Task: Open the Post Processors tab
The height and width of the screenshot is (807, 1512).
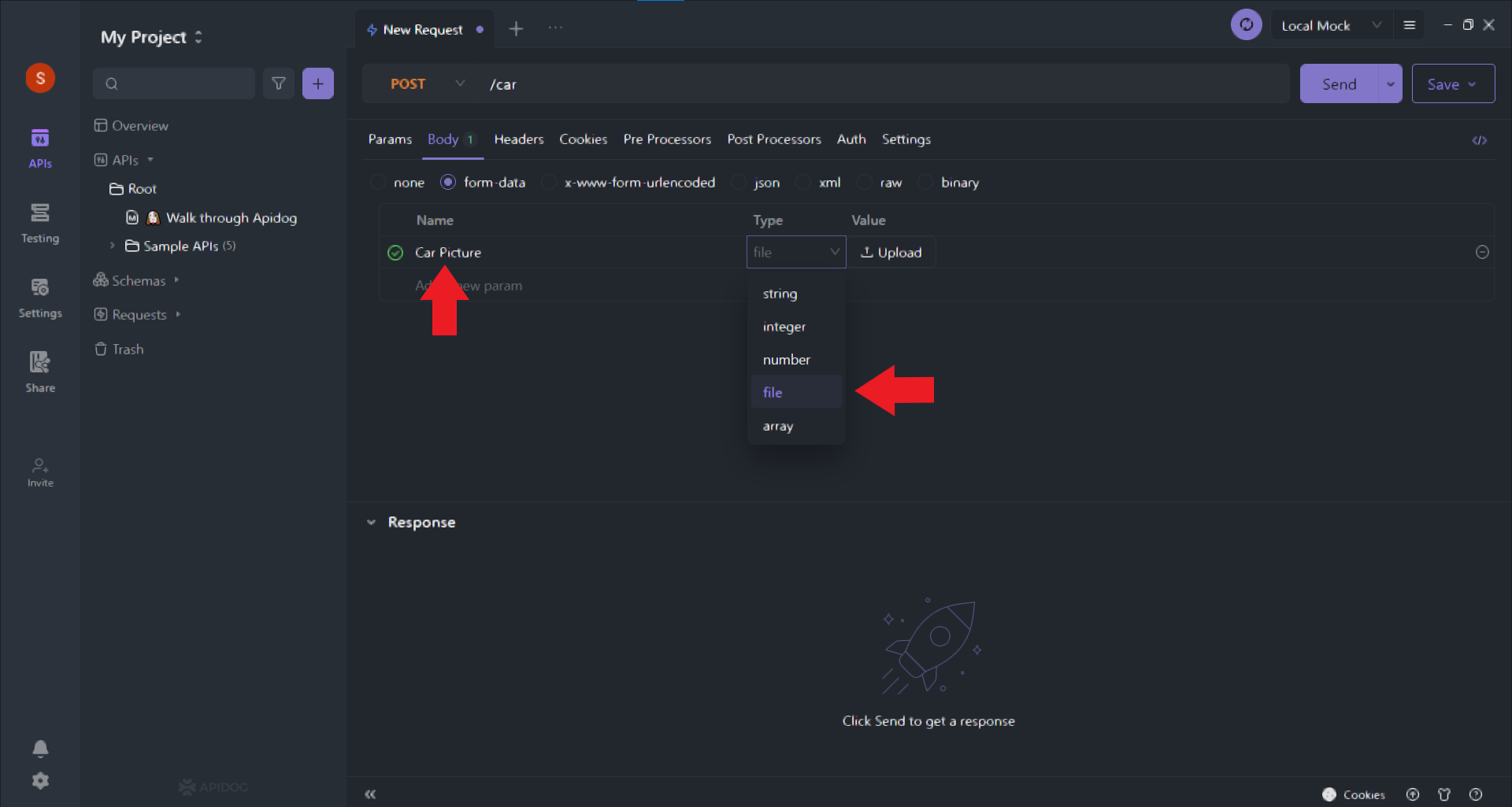Action: click(x=774, y=139)
